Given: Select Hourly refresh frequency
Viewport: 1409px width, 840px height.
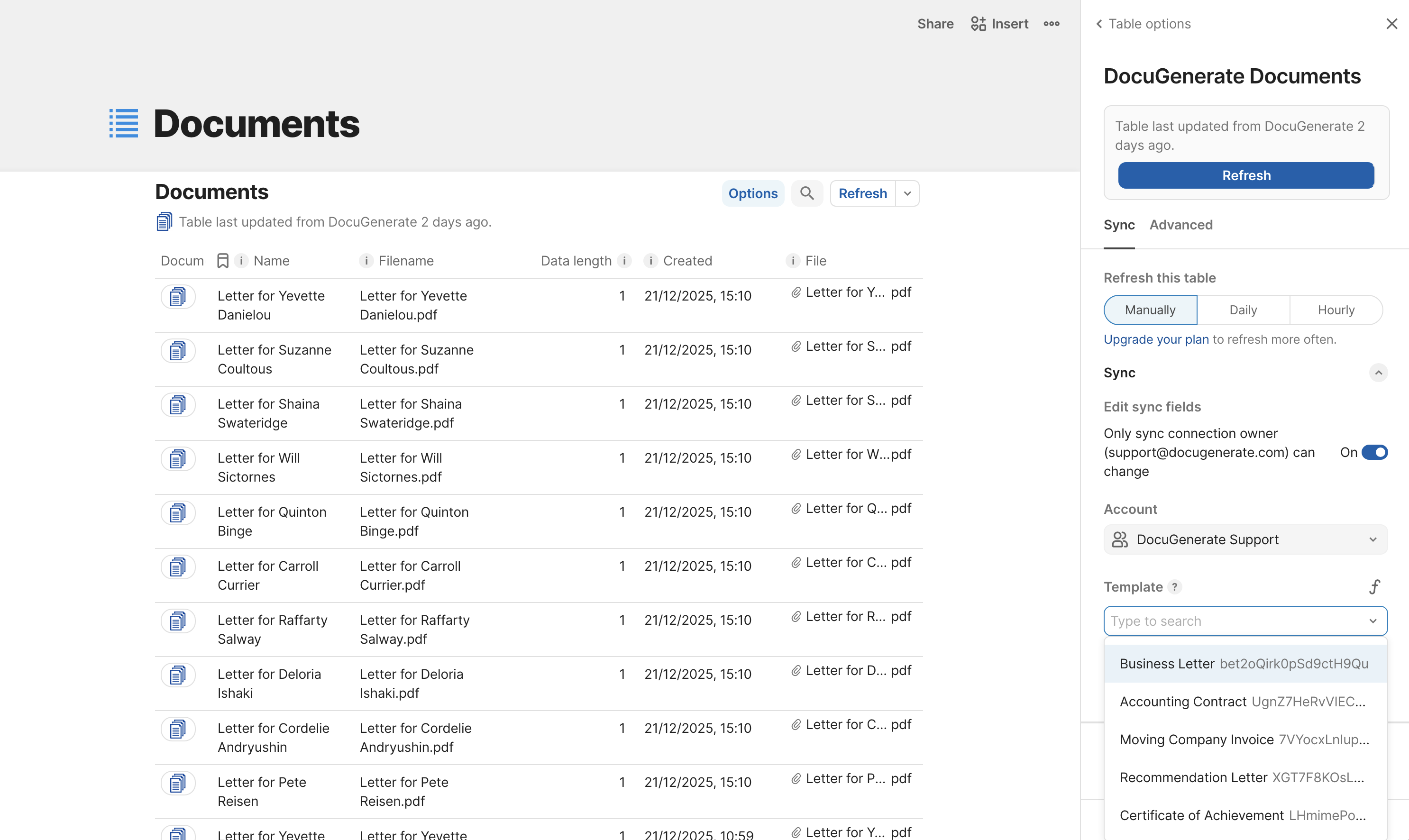Looking at the screenshot, I should pos(1336,310).
